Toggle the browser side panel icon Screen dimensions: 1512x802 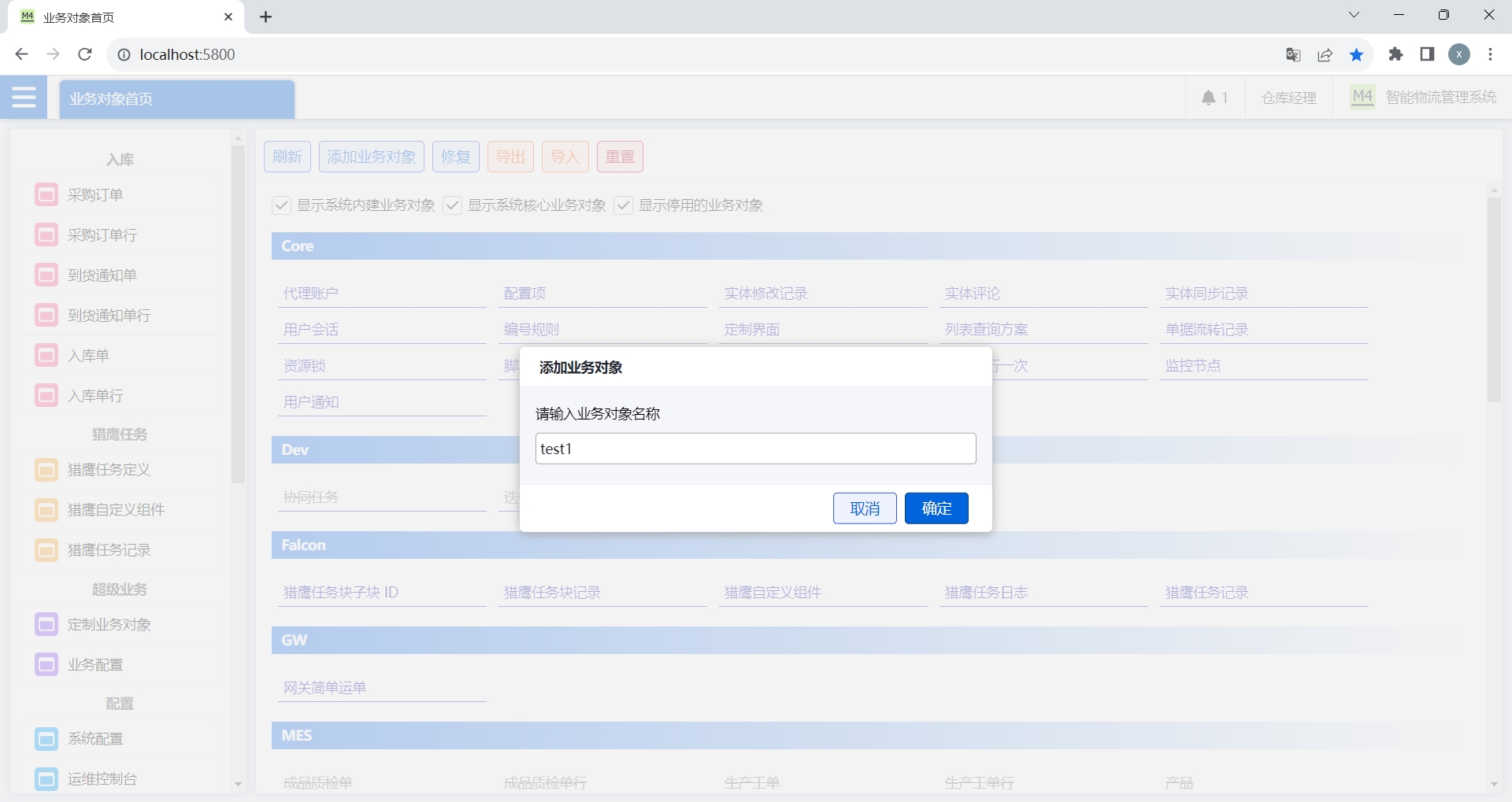pos(1427,54)
